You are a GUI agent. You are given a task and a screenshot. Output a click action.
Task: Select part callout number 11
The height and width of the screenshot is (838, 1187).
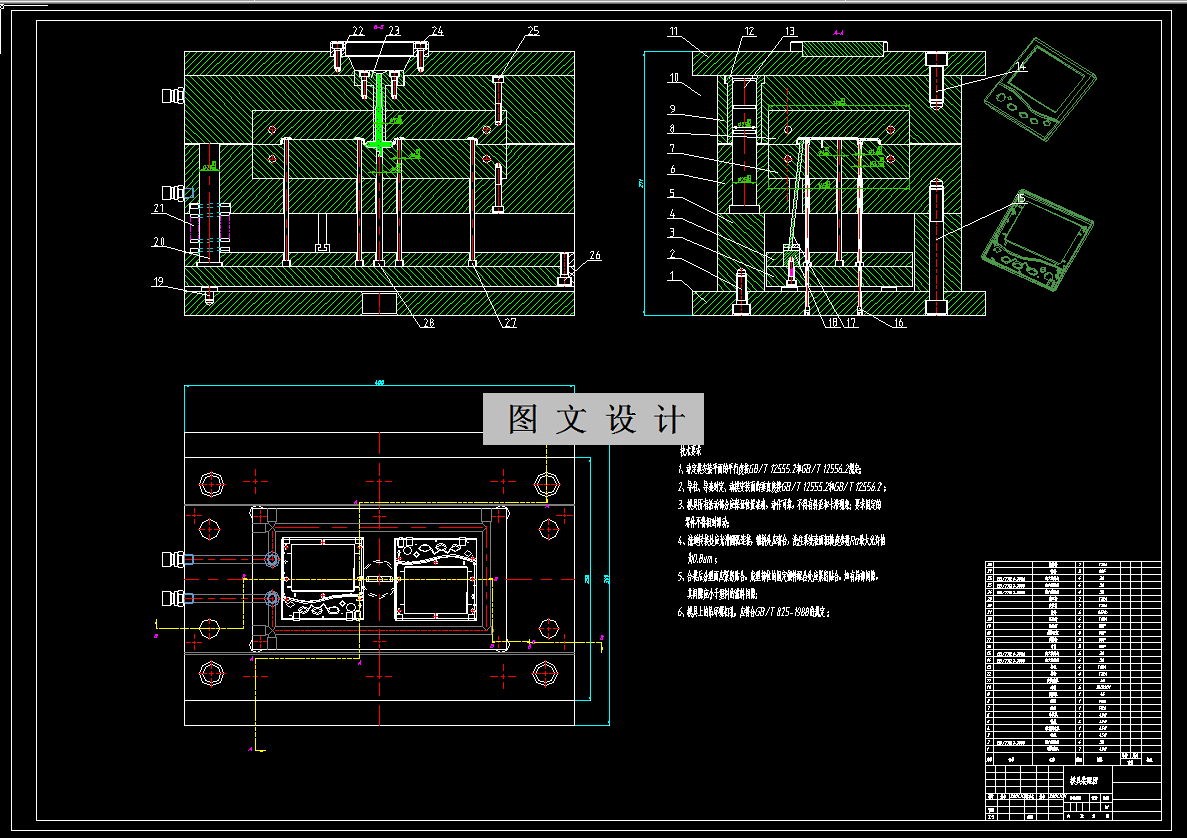[x=674, y=32]
